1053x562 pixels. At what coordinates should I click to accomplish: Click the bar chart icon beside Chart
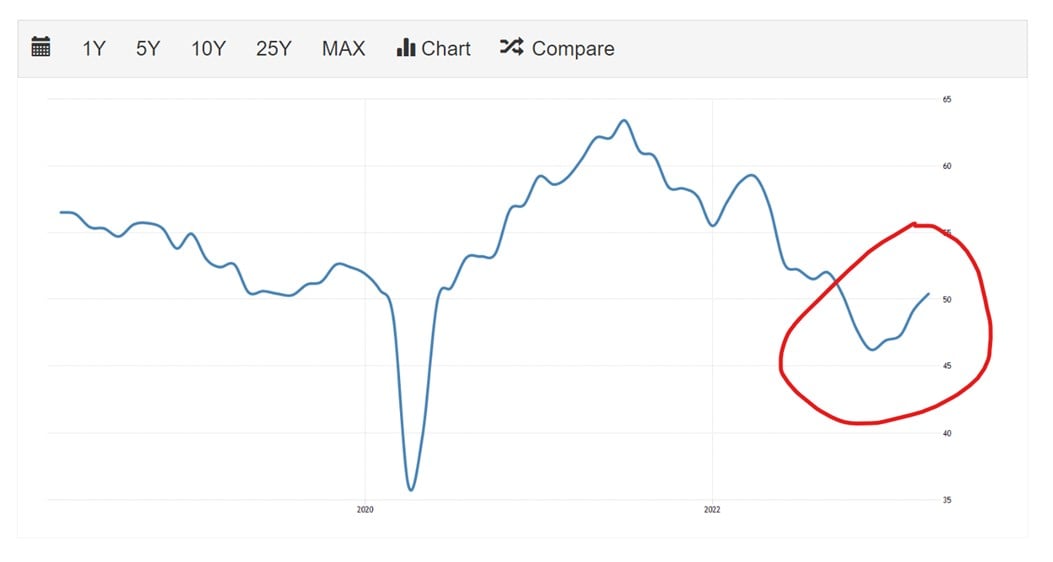[x=406, y=47]
